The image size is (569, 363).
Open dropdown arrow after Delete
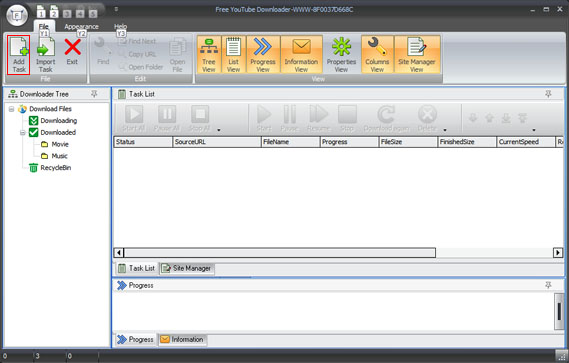(445, 130)
